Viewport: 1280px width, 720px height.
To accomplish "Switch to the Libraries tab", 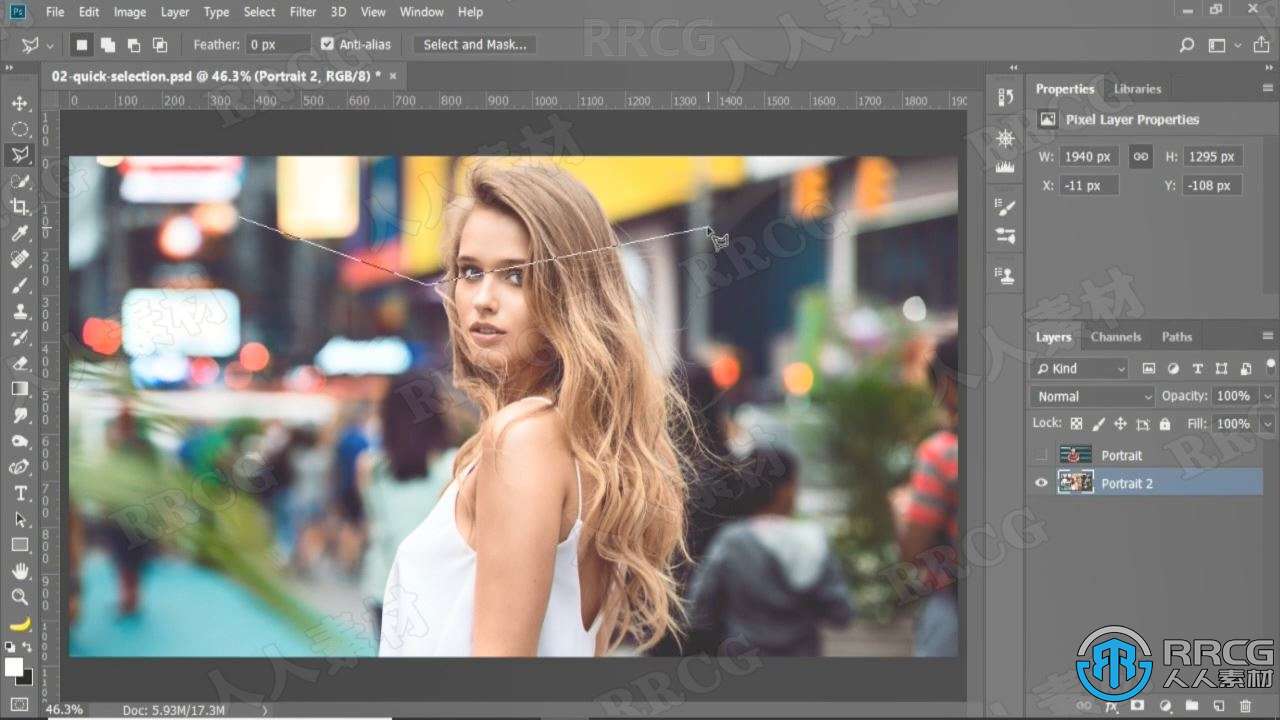I will 1138,89.
